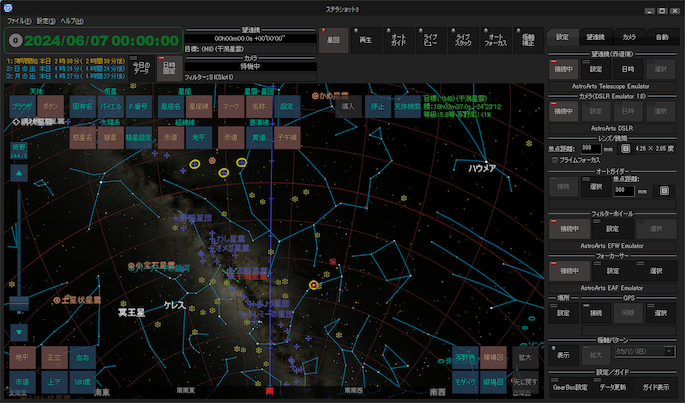Toggle 日時固定 date-time lock
This screenshot has width=685, height=403.
click(169, 69)
